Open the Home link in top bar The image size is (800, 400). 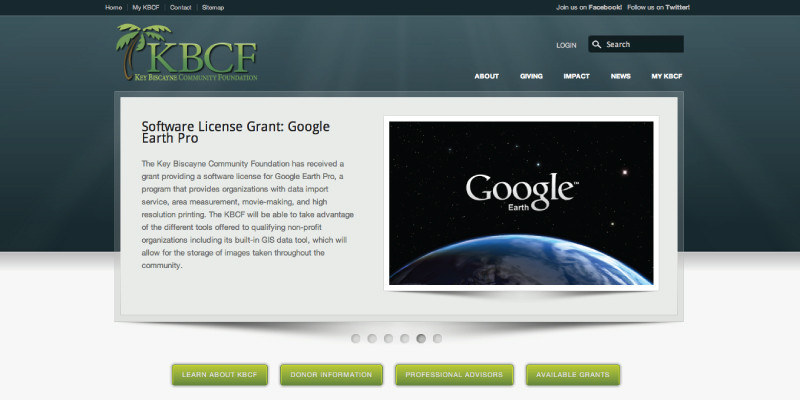(x=113, y=8)
